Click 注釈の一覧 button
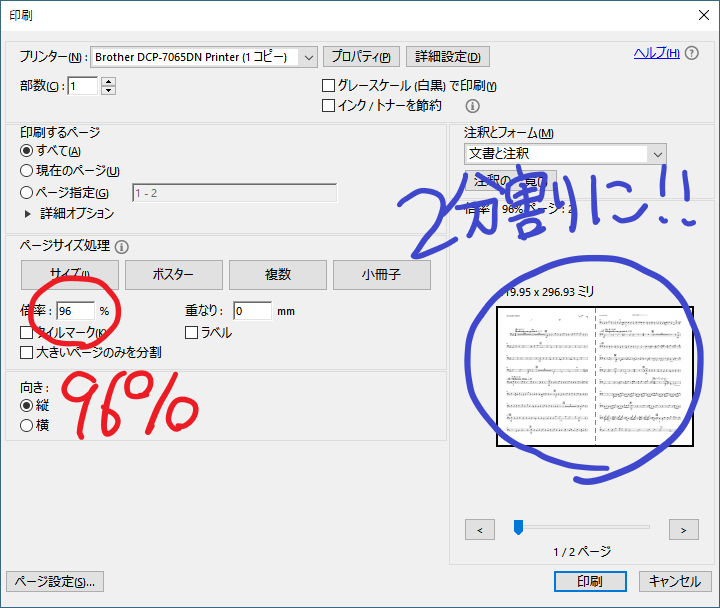Image resolution: width=720 pixels, height=608 pixels. pos(511,180)
